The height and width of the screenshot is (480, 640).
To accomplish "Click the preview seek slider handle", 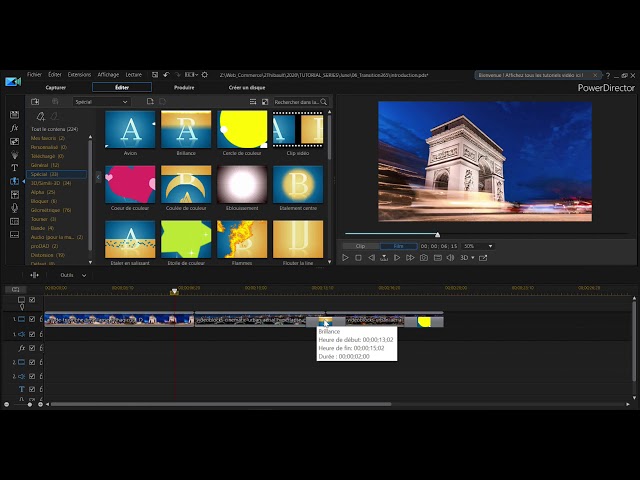I will click(x=438, y=234).
